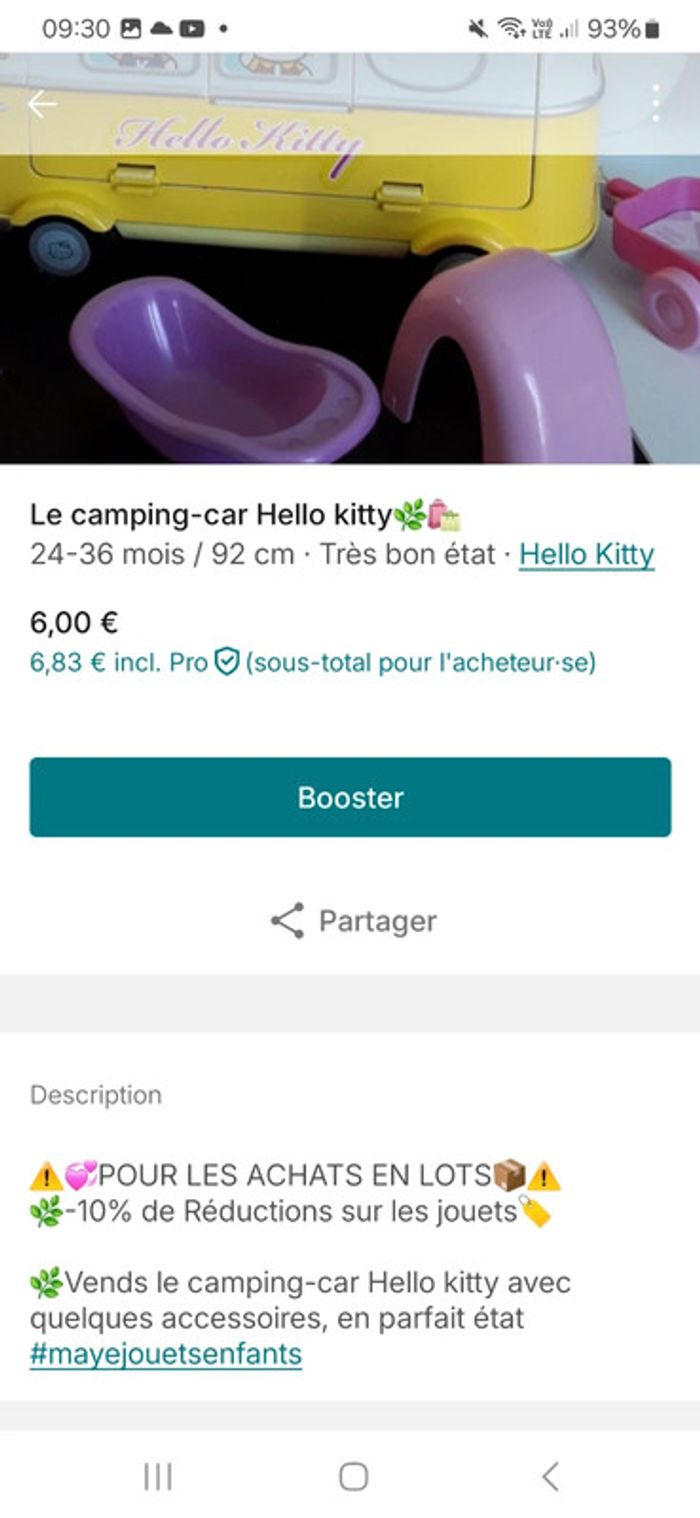This screenshot has width=700, height=1518.
Task: Open the three-dot overflow menu
Action: (656, 103)
